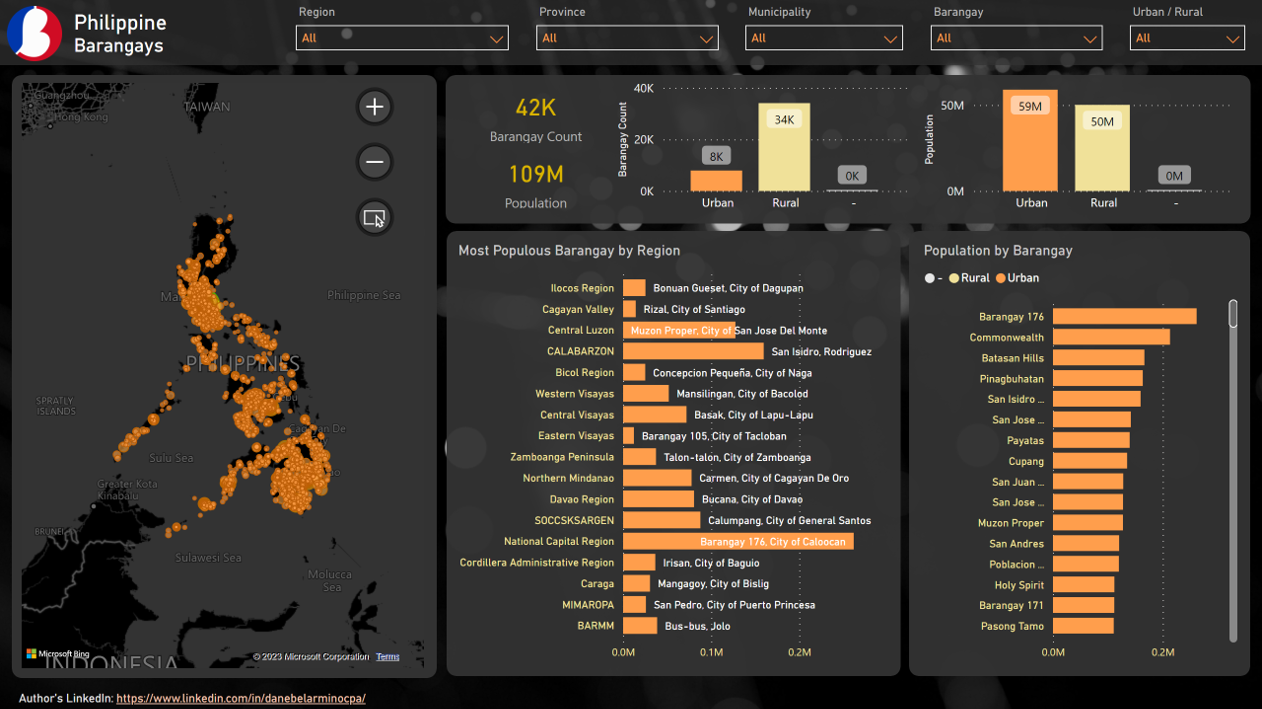1262x709 pixels.
Task: Activate the map rectangle select tool
Action: click(374, 218)
